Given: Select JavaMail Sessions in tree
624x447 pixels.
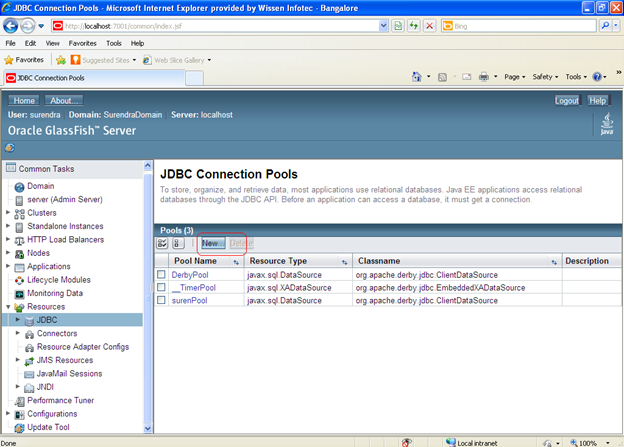Looking at the screenshot, I should tap(69, 374).
